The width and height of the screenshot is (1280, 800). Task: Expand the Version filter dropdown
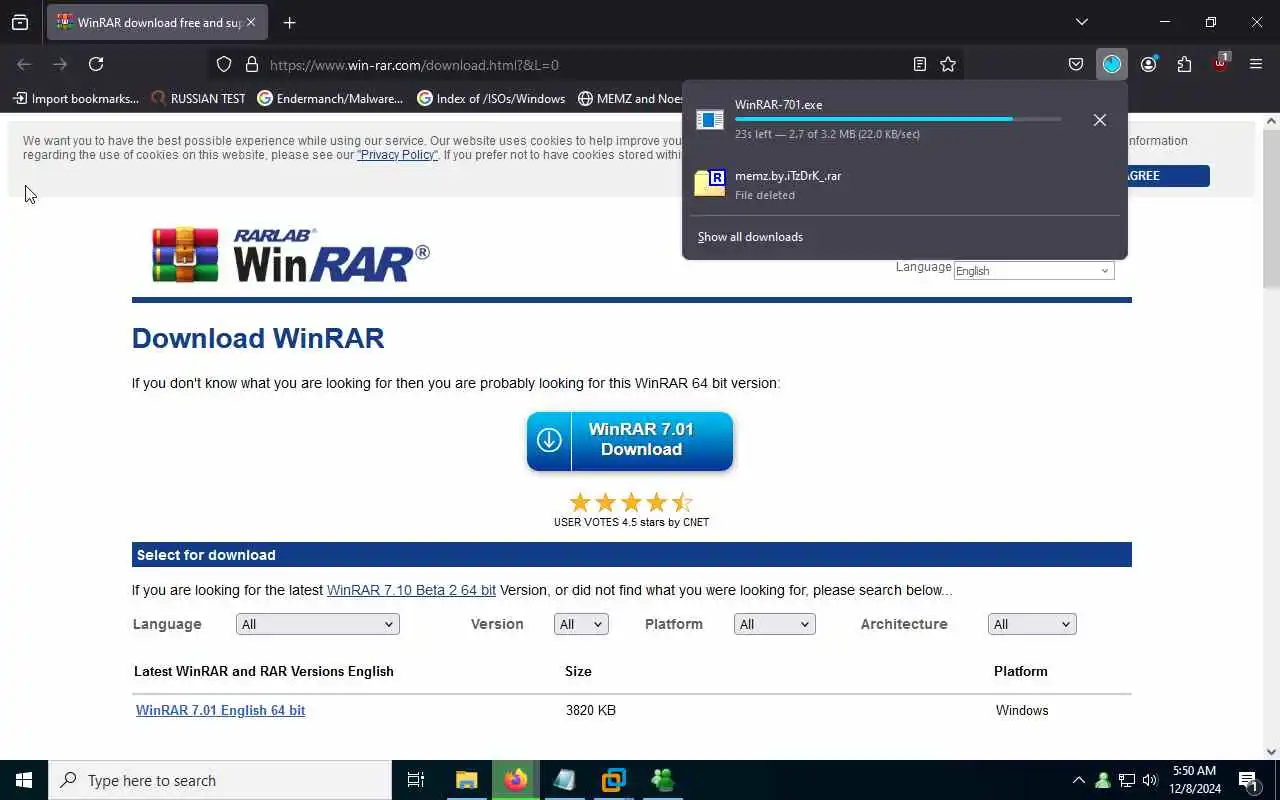581,624
